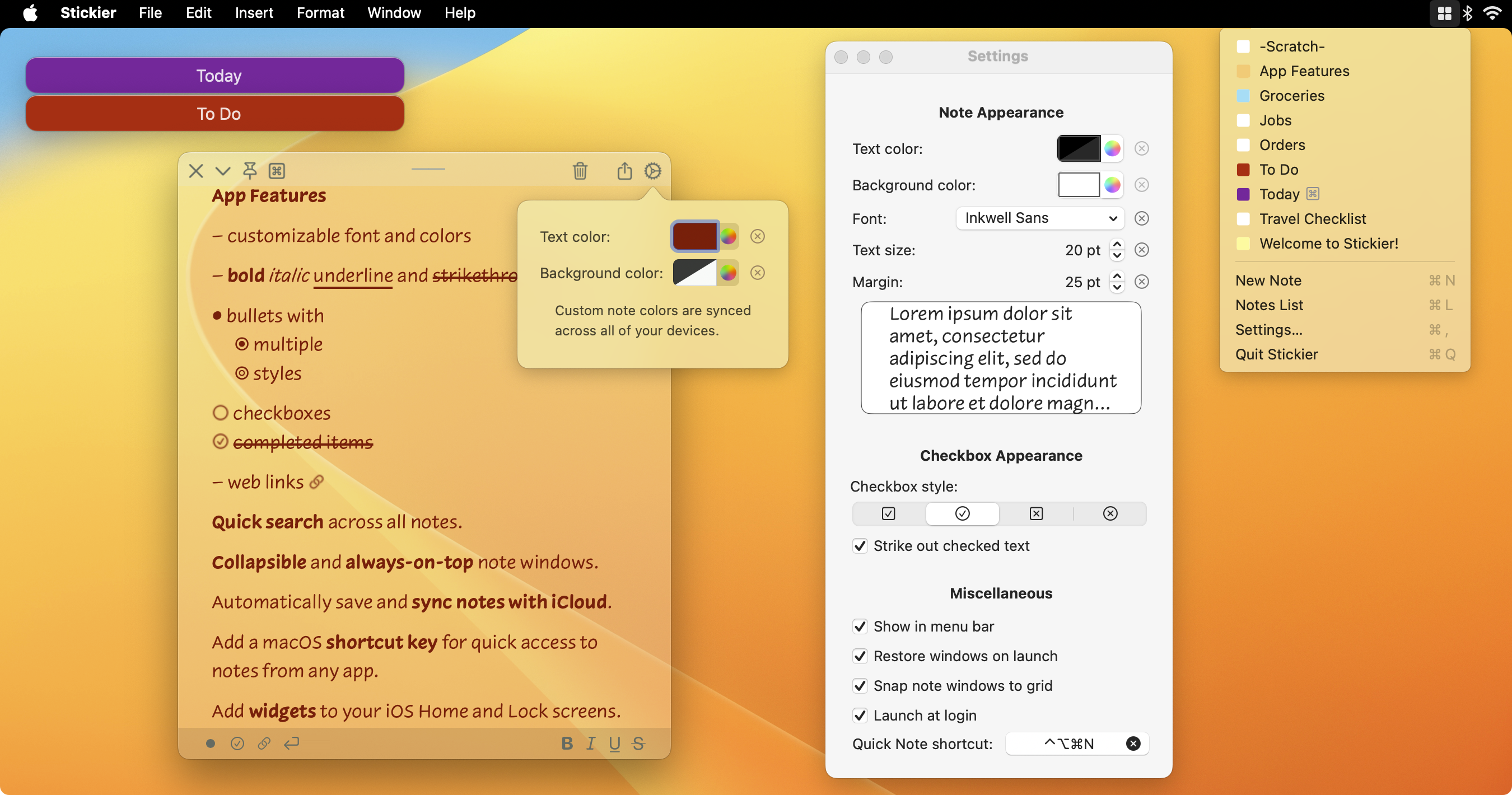The width and height of the screenshot is (1512, 795).
Task: Click the Margin stepper arrows
Action: pos(1117,282)
